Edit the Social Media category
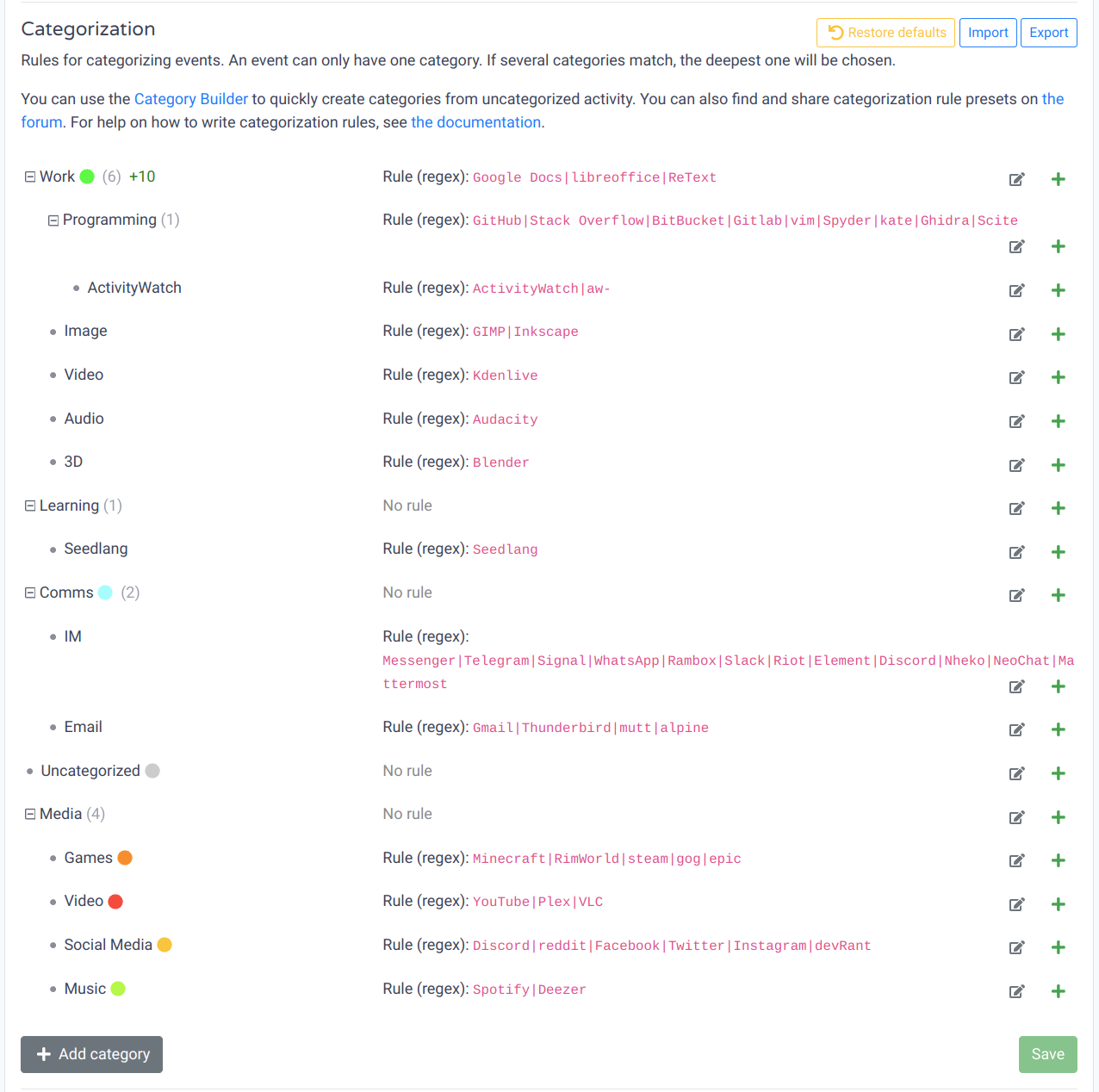The height and width of the screenshot is (1092, 1099). click(1016, 947)
